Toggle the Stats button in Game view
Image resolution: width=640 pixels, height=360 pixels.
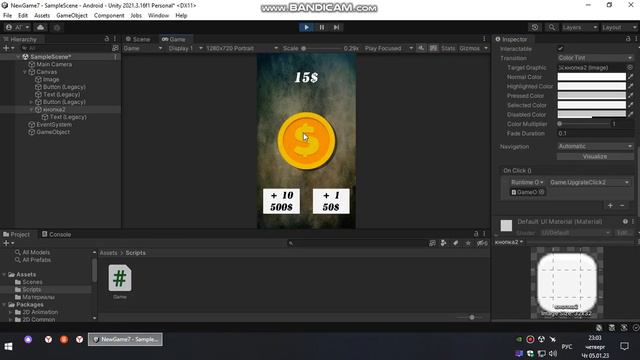448,48
